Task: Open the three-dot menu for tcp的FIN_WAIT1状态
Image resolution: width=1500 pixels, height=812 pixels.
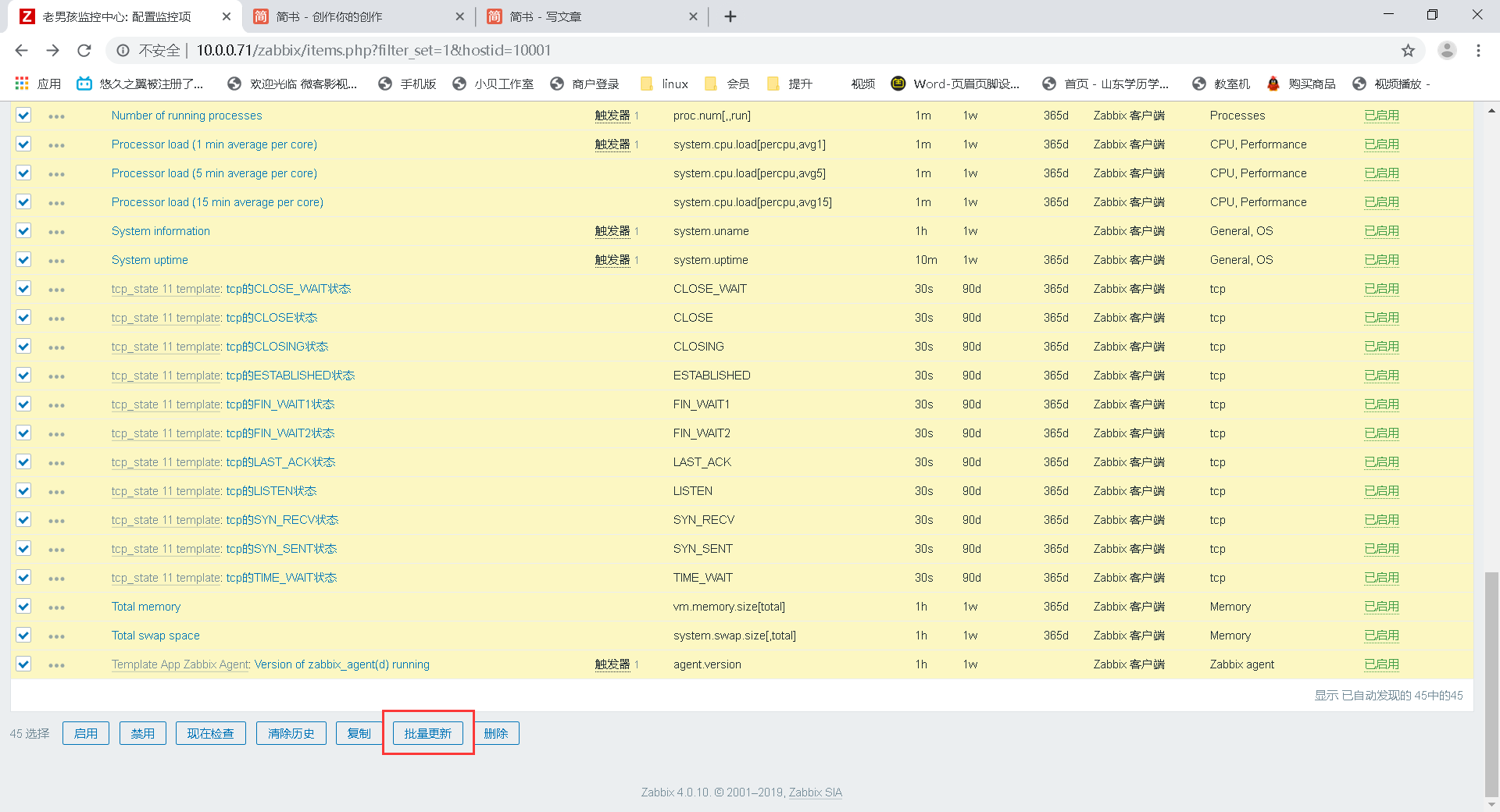Action: click(x=56, y=405)
